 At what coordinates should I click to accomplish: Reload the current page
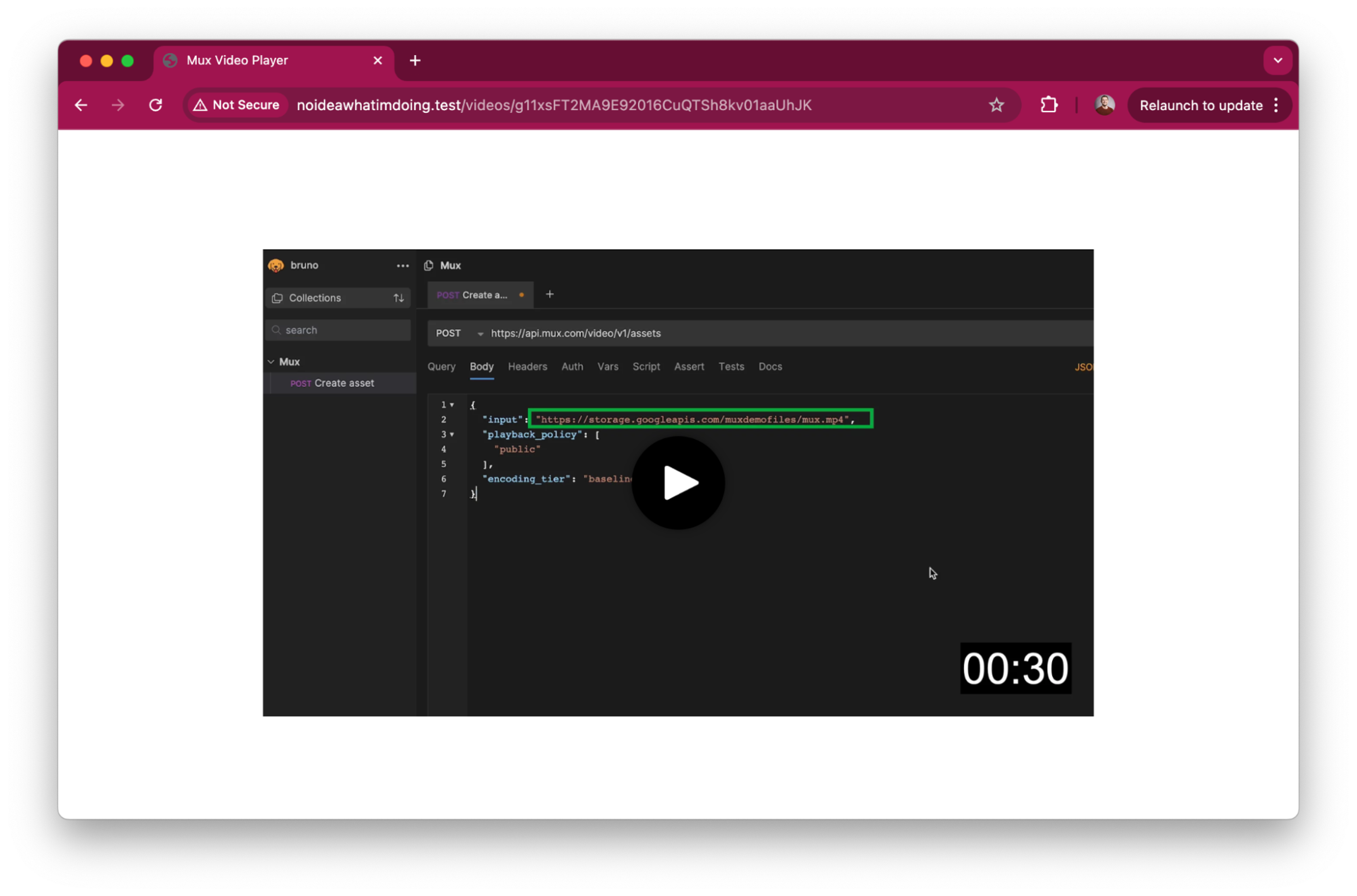[x=155, y=105]
